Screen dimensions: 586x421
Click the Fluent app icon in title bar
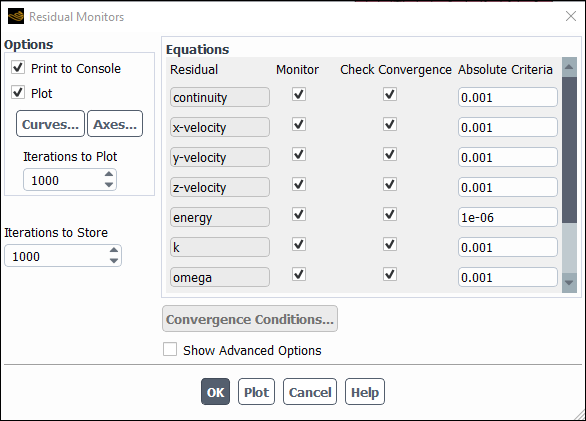click(x=16, y=16)
